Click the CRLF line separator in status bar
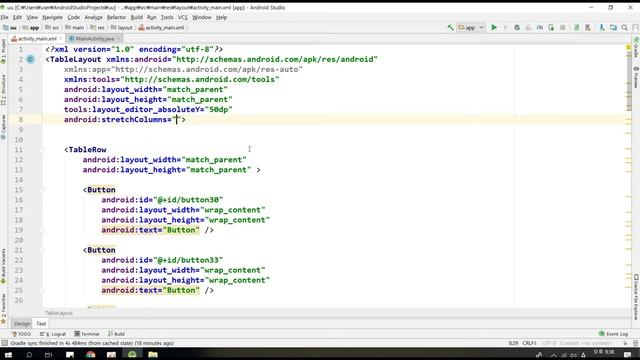 tap(529, 343)
